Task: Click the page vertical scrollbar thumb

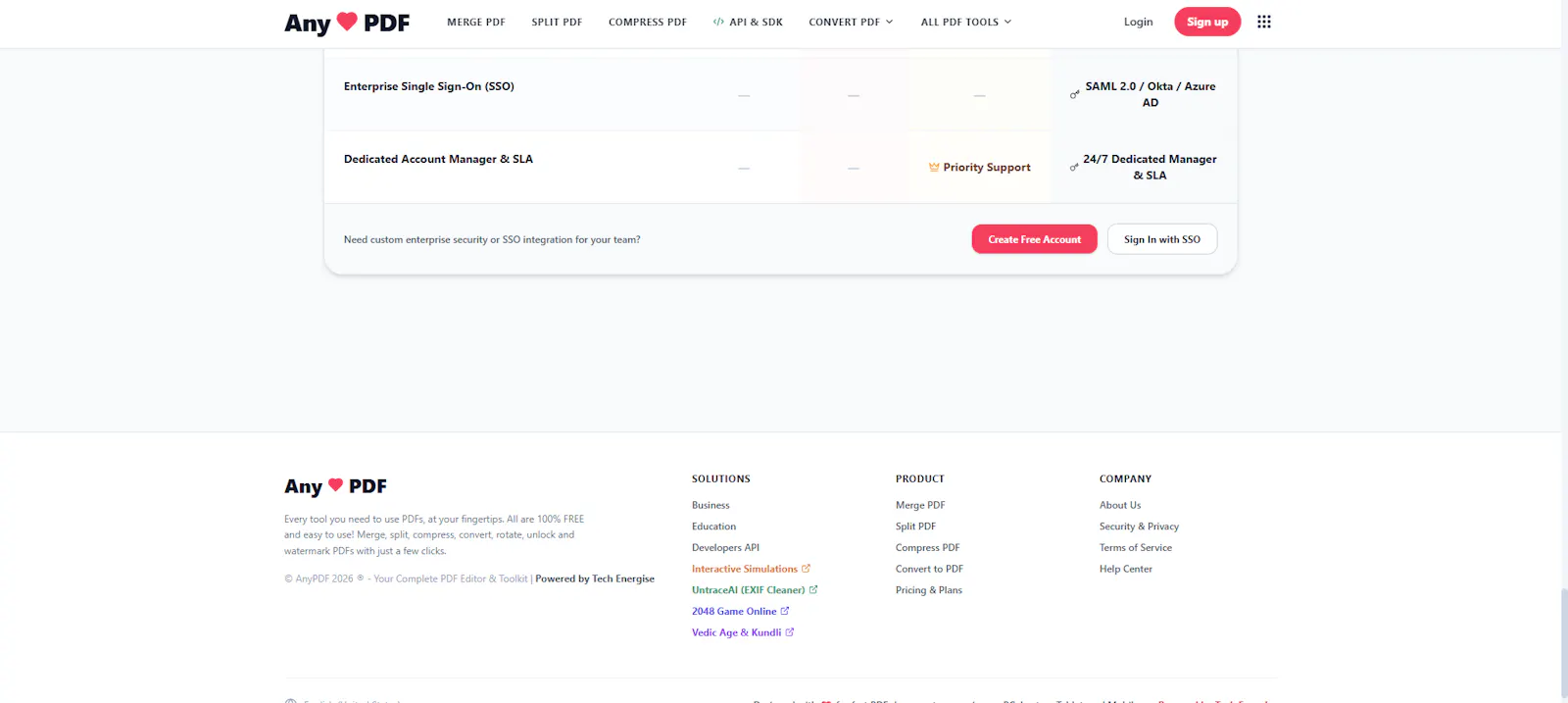Action: point(1564,642)
